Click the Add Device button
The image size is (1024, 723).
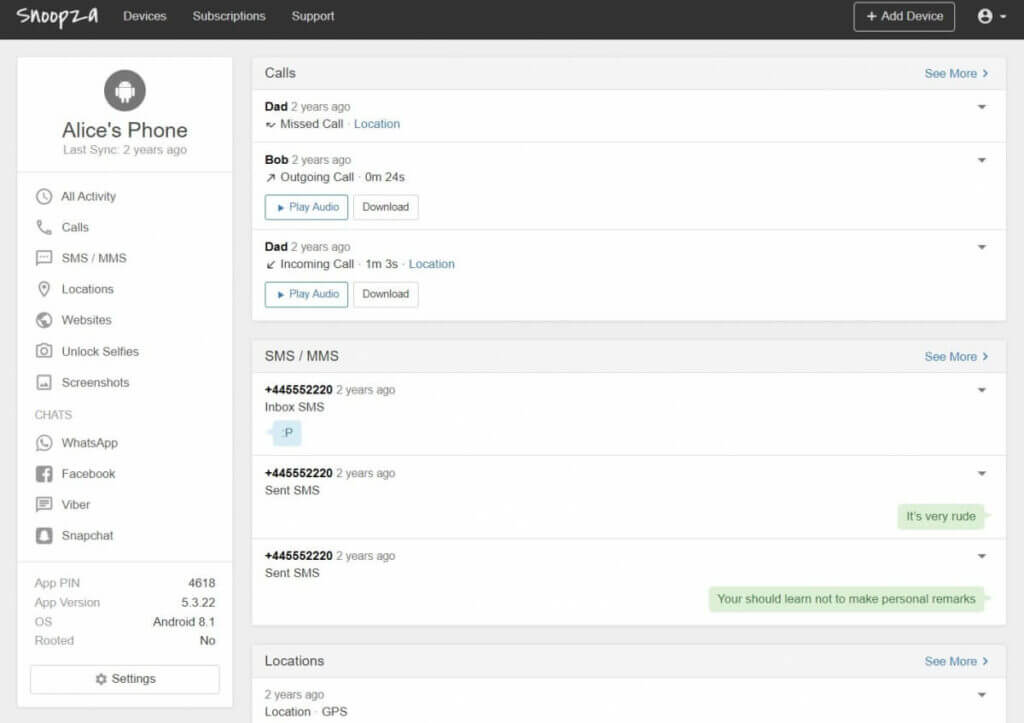point(904,16)
